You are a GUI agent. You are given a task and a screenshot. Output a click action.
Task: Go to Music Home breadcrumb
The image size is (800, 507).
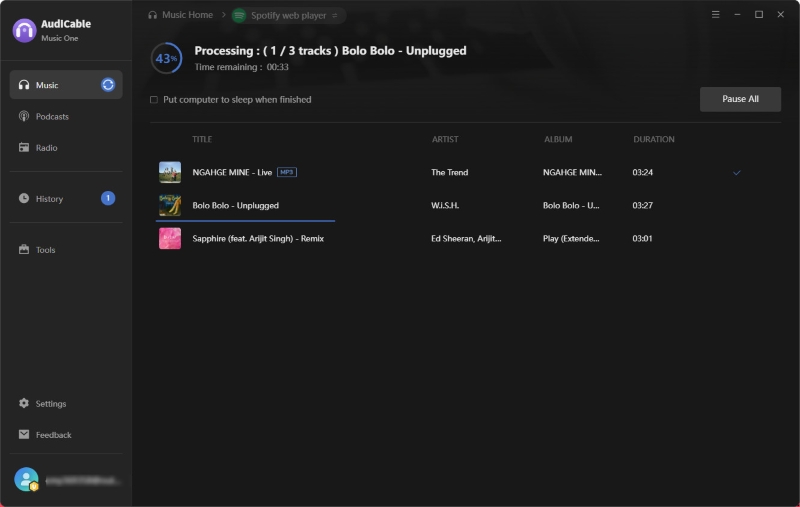pos(181,15)
